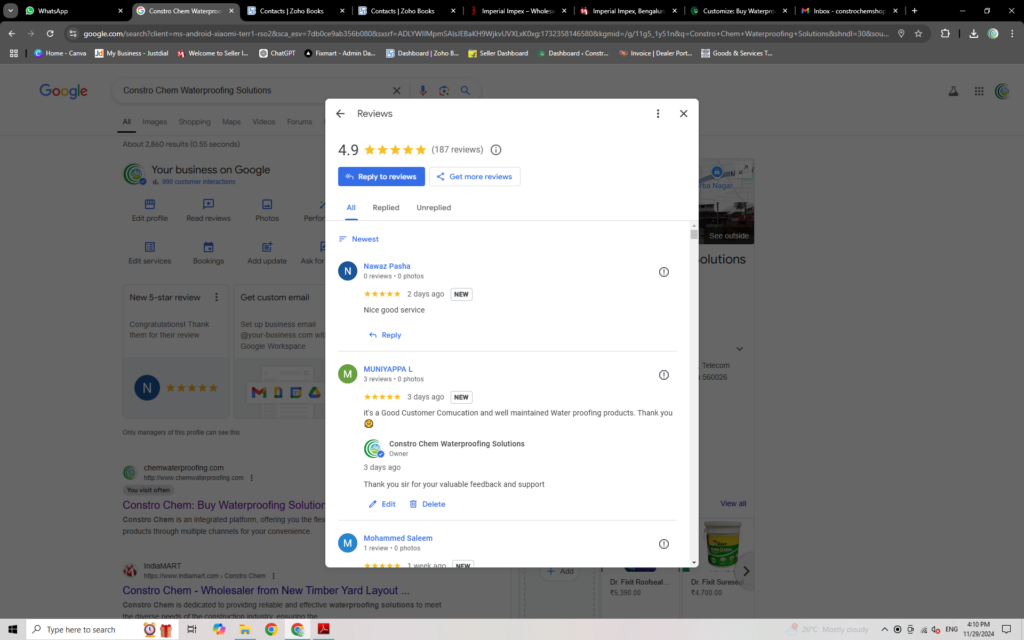Viewport: 1024px width, 640px height.
Task: Open the Home - Canva bookmark
Action: pyautogui.click(x=60, y=54)
